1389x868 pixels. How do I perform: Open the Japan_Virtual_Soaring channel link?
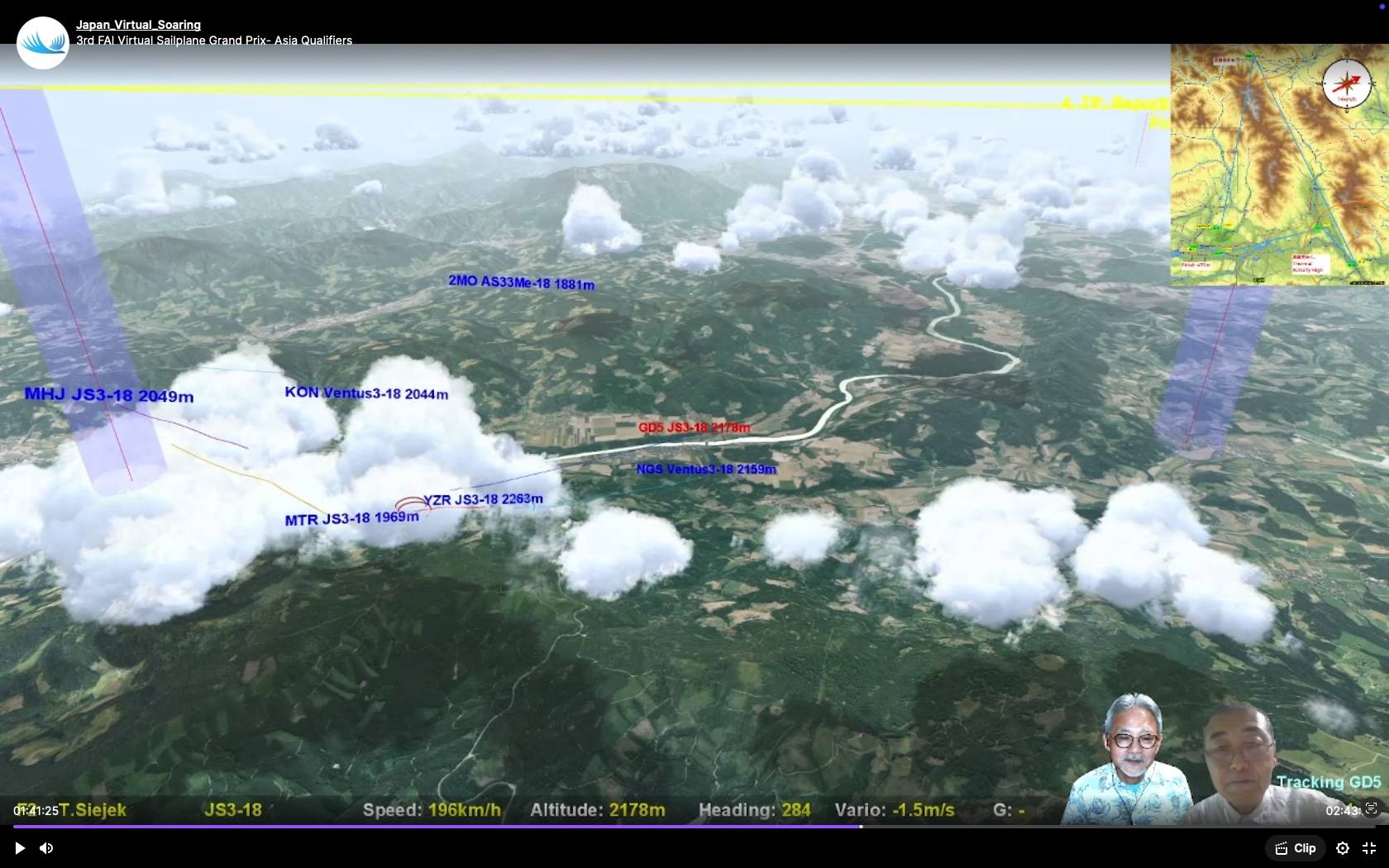(138, 25)
